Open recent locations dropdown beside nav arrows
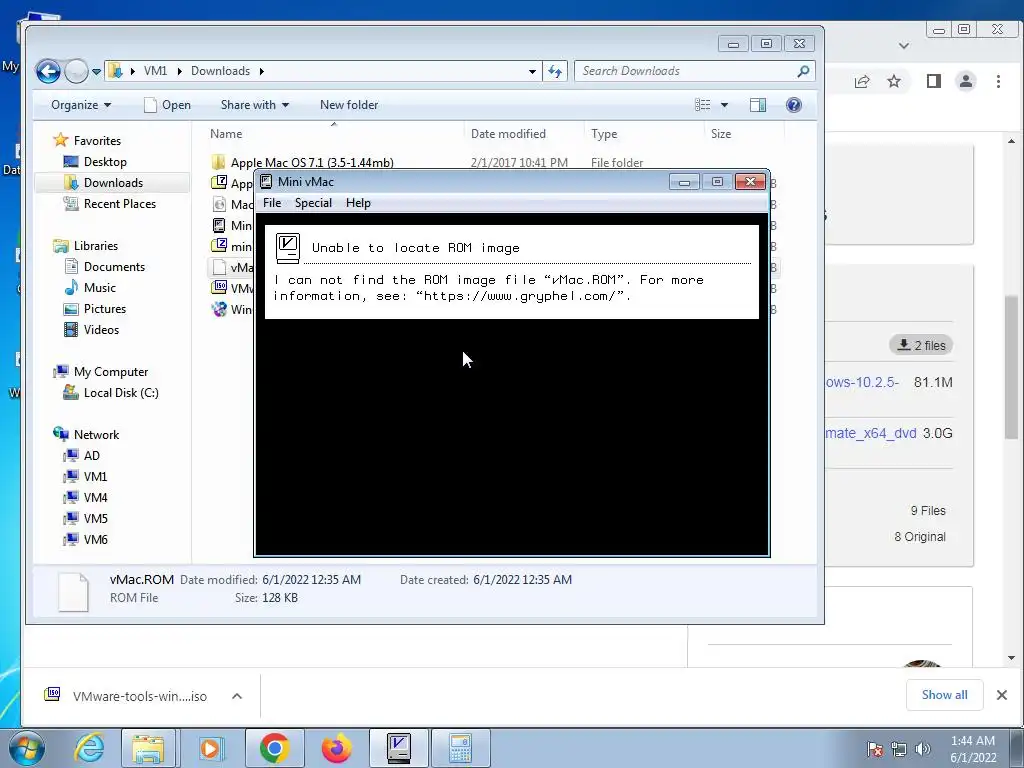1024x768 pixels. tap(96, 72)
